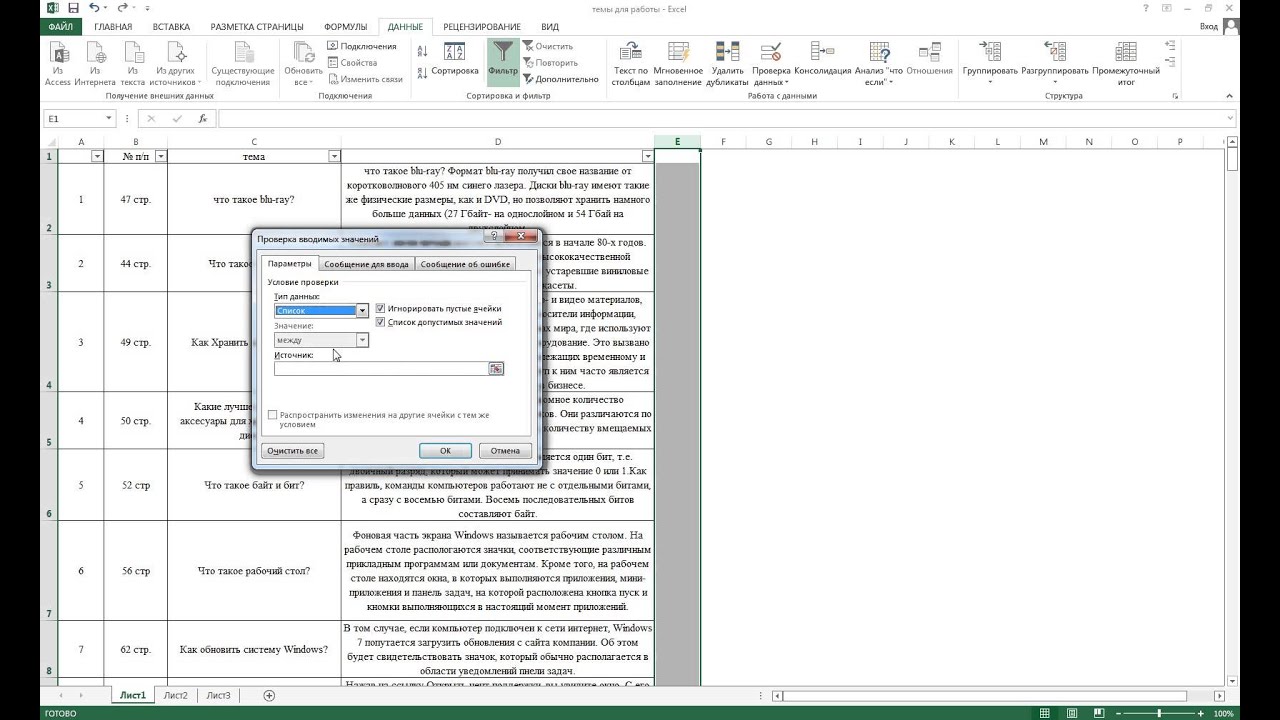
Task: Switch to Сообщение об ошибке tab
Action: [x=465, y=264]
